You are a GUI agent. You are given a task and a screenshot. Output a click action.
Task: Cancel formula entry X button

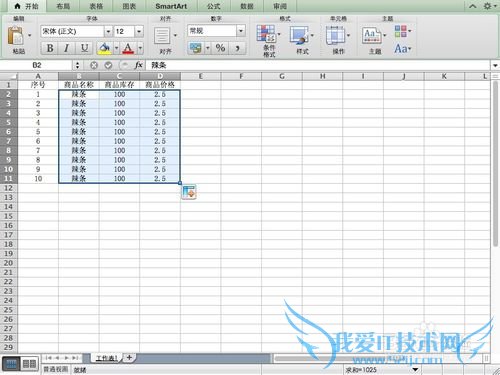click(94, 65)
